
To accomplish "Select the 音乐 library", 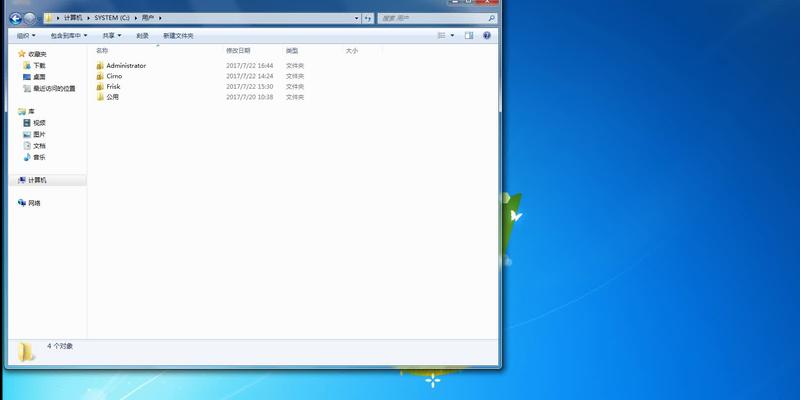I will pos(39,158).
